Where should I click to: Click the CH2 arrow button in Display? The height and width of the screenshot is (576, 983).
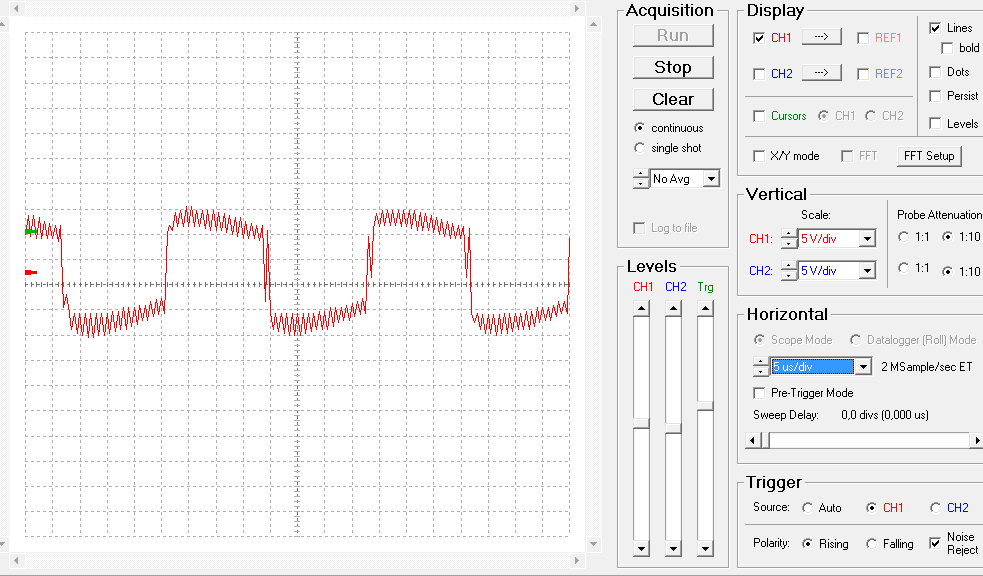(821, 73)
